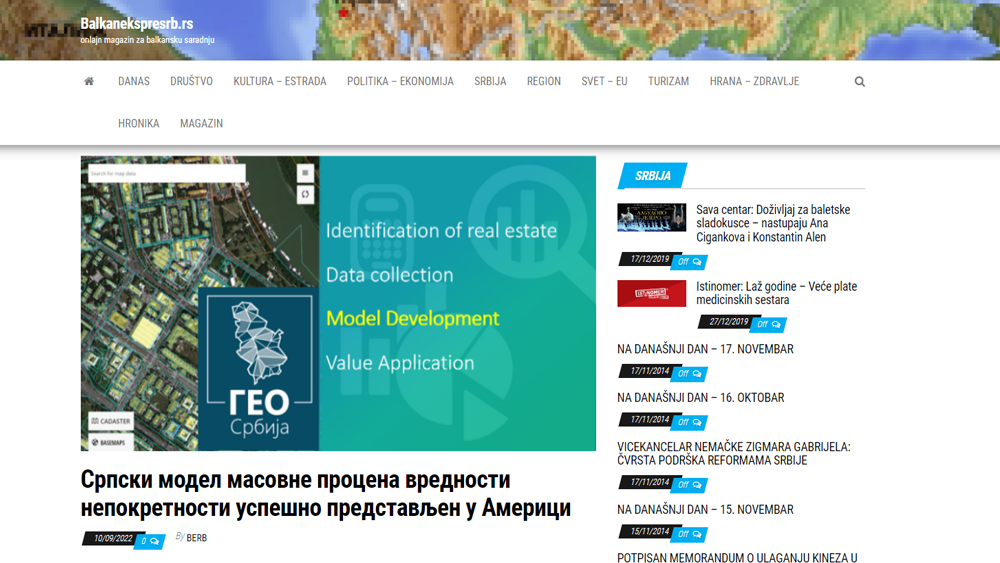Open NA DANAŠNJI DAN – 16. OKTOBAR

(701, 398)
